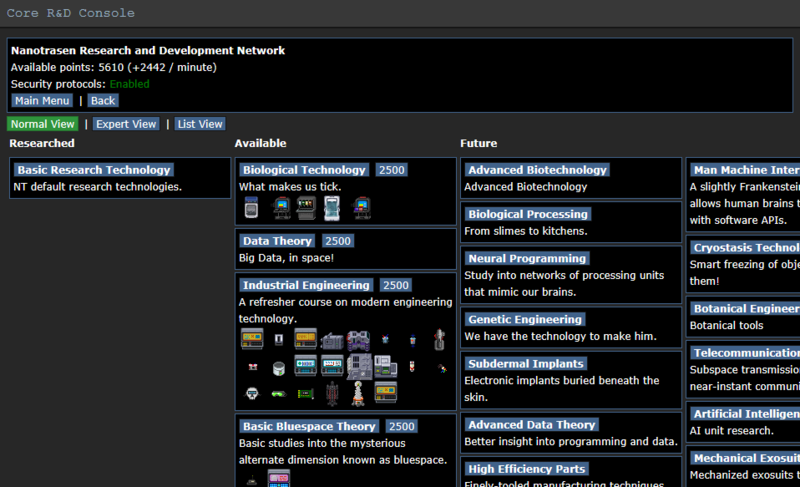
Task: Return to the Main Menu
Action: tap(42, 100)
